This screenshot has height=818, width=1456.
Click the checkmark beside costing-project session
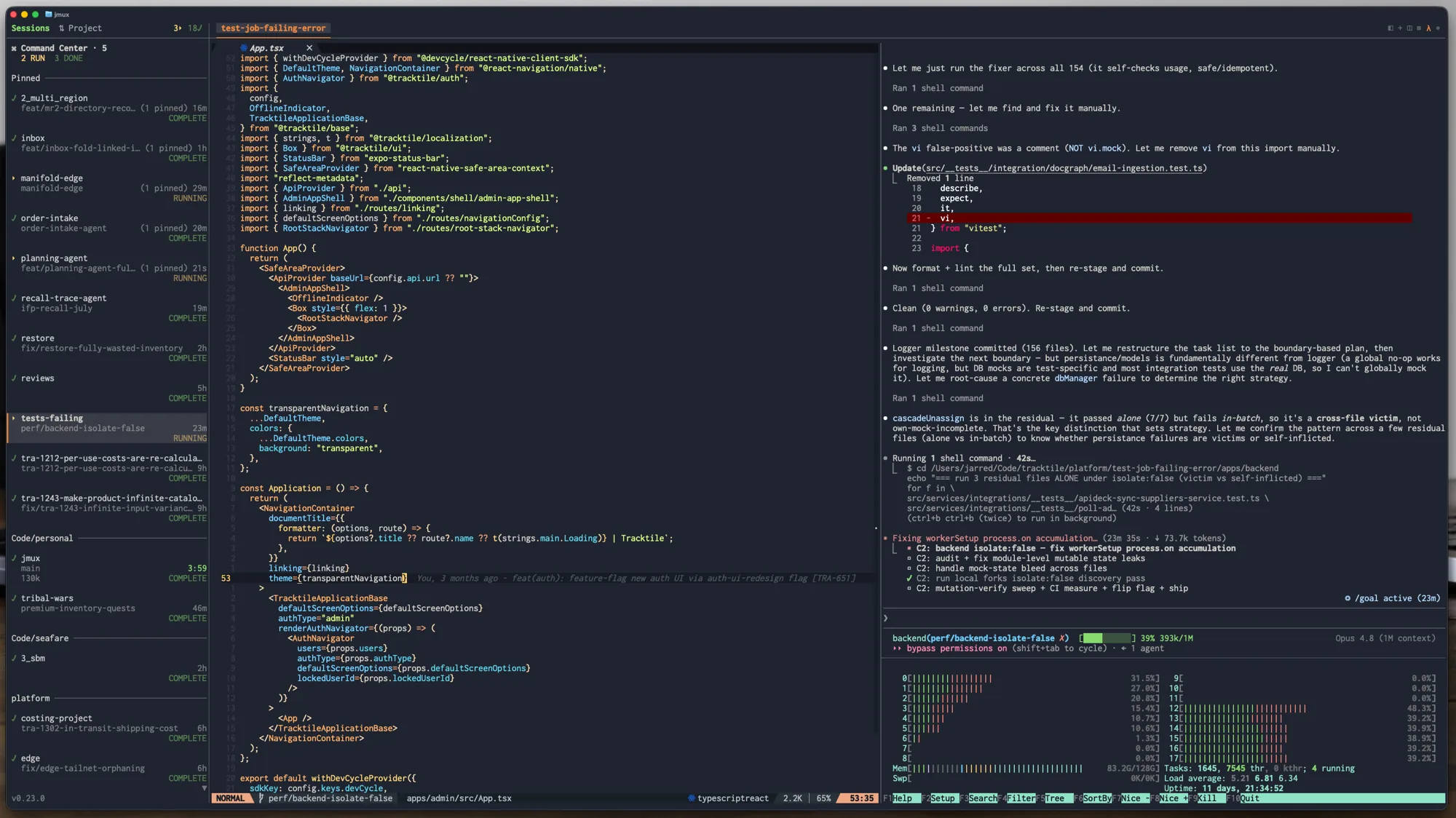(x=14, y=718)
